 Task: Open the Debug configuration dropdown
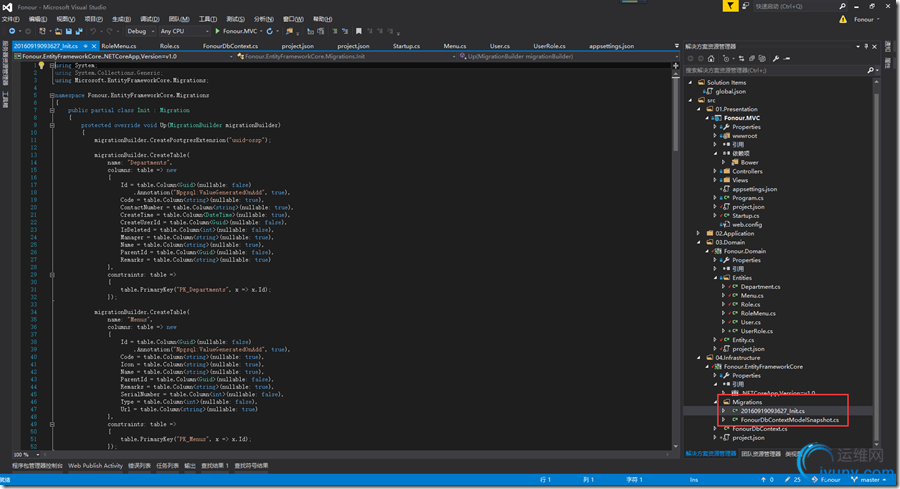click(140, 31)
